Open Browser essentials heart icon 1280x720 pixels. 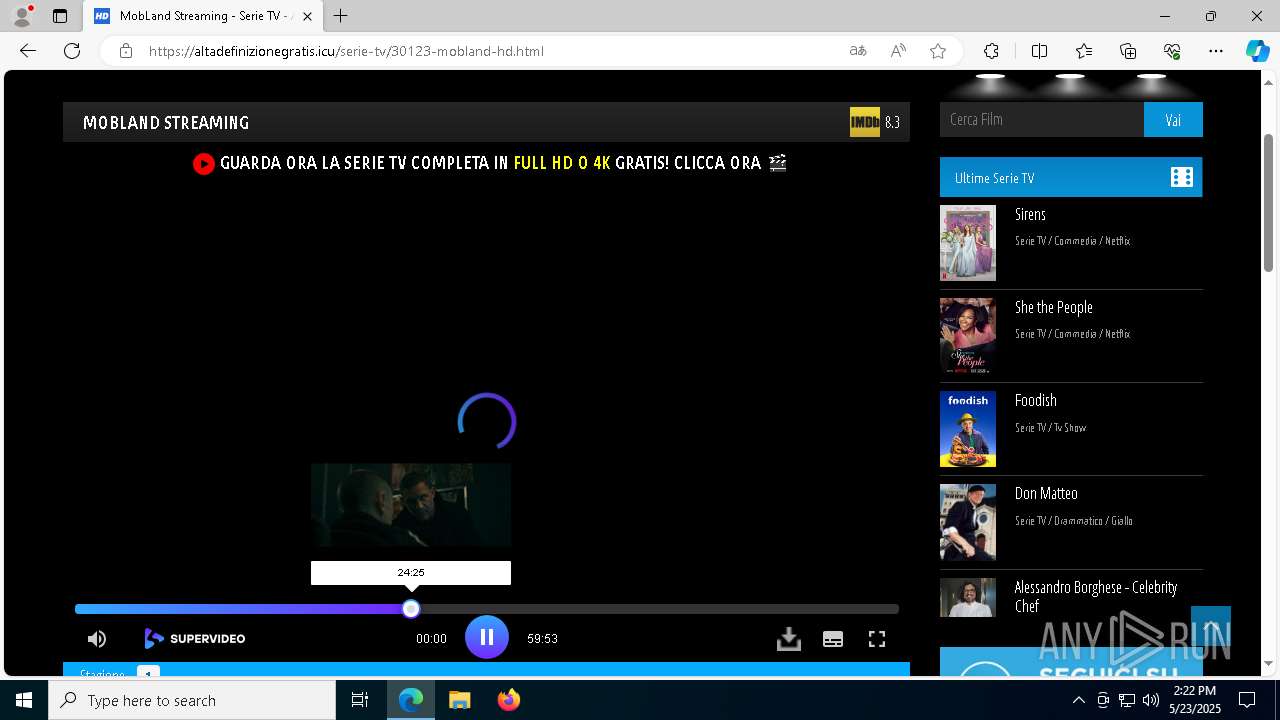pyautogui.click(x=1172, y=51)
